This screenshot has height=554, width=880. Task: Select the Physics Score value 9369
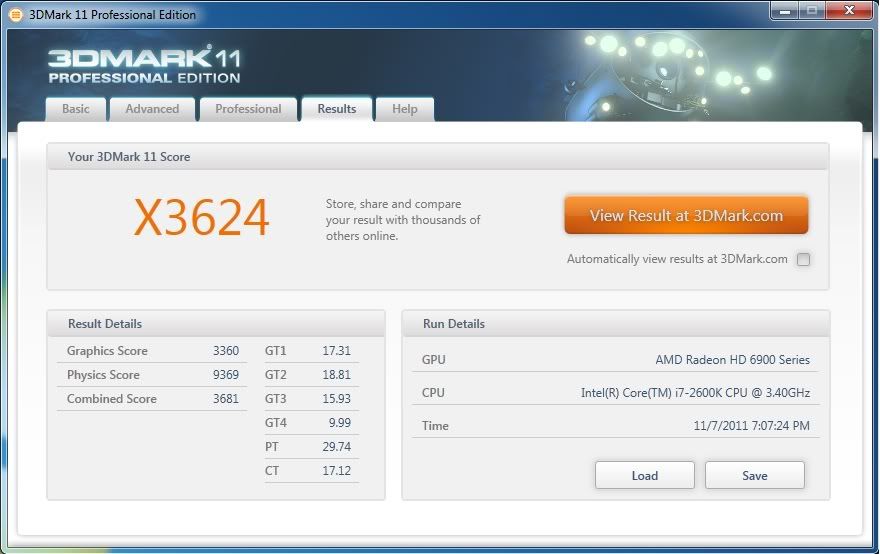click(x=226, y=375)
